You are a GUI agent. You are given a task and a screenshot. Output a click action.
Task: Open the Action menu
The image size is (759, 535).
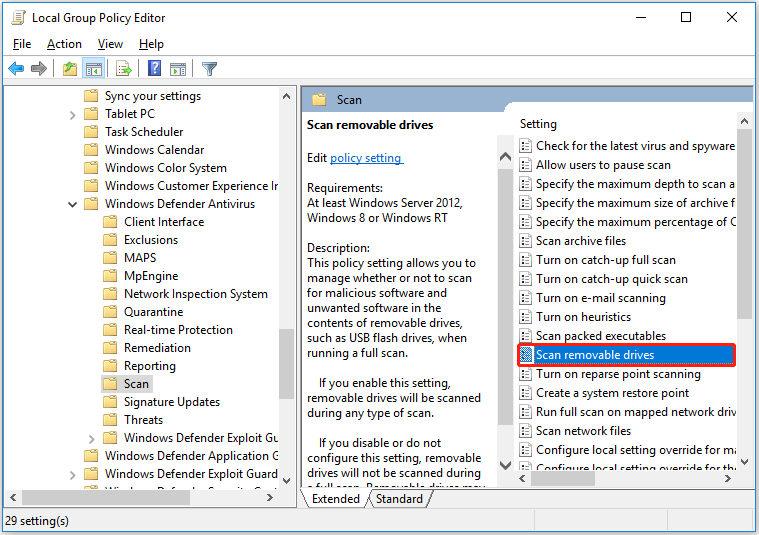(x=64, y=44)
